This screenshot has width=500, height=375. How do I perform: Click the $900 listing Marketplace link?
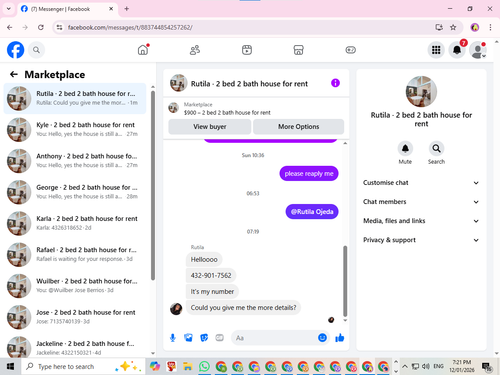(227, 113)
